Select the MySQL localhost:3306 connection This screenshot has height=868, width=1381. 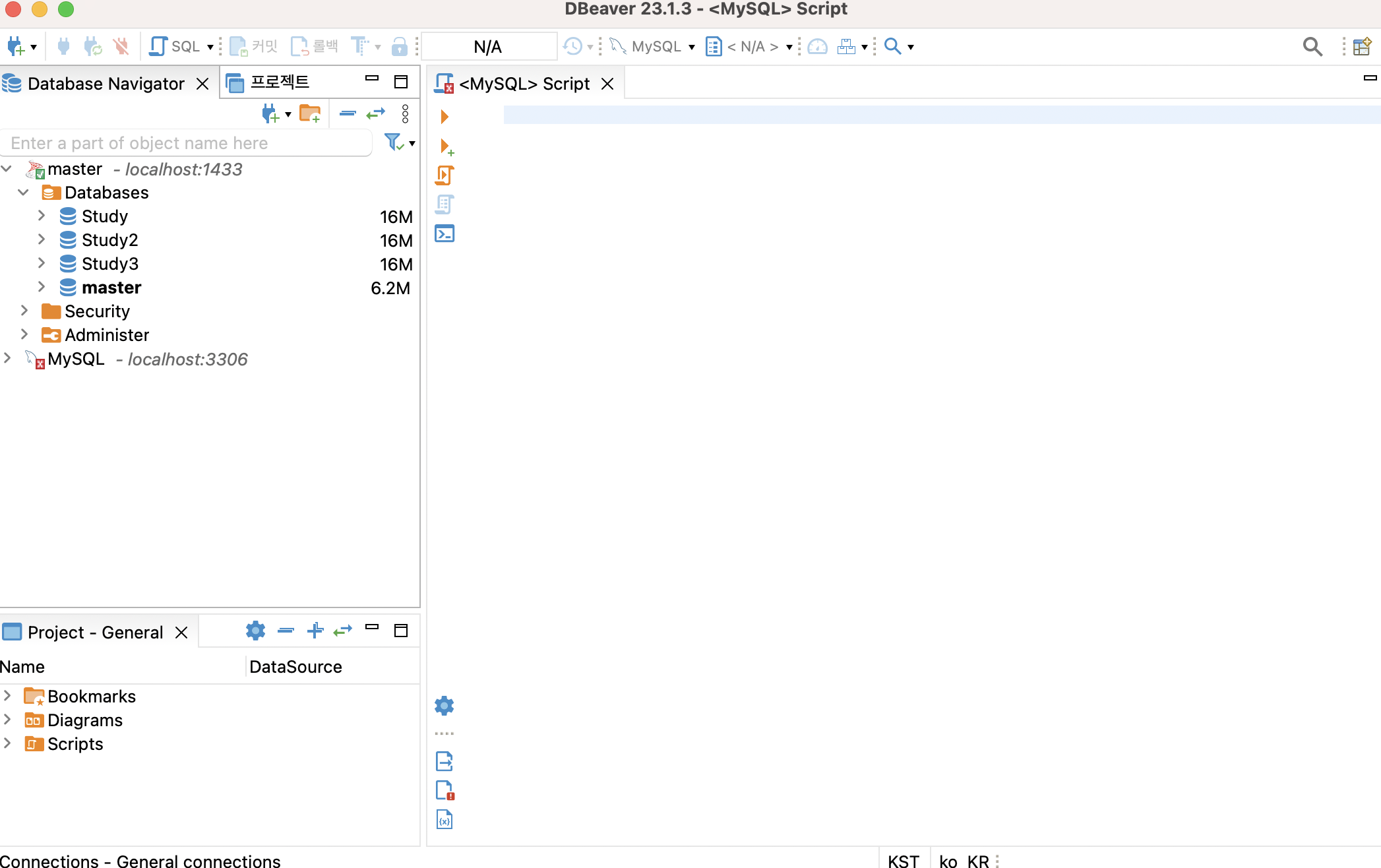click(76, 359)
